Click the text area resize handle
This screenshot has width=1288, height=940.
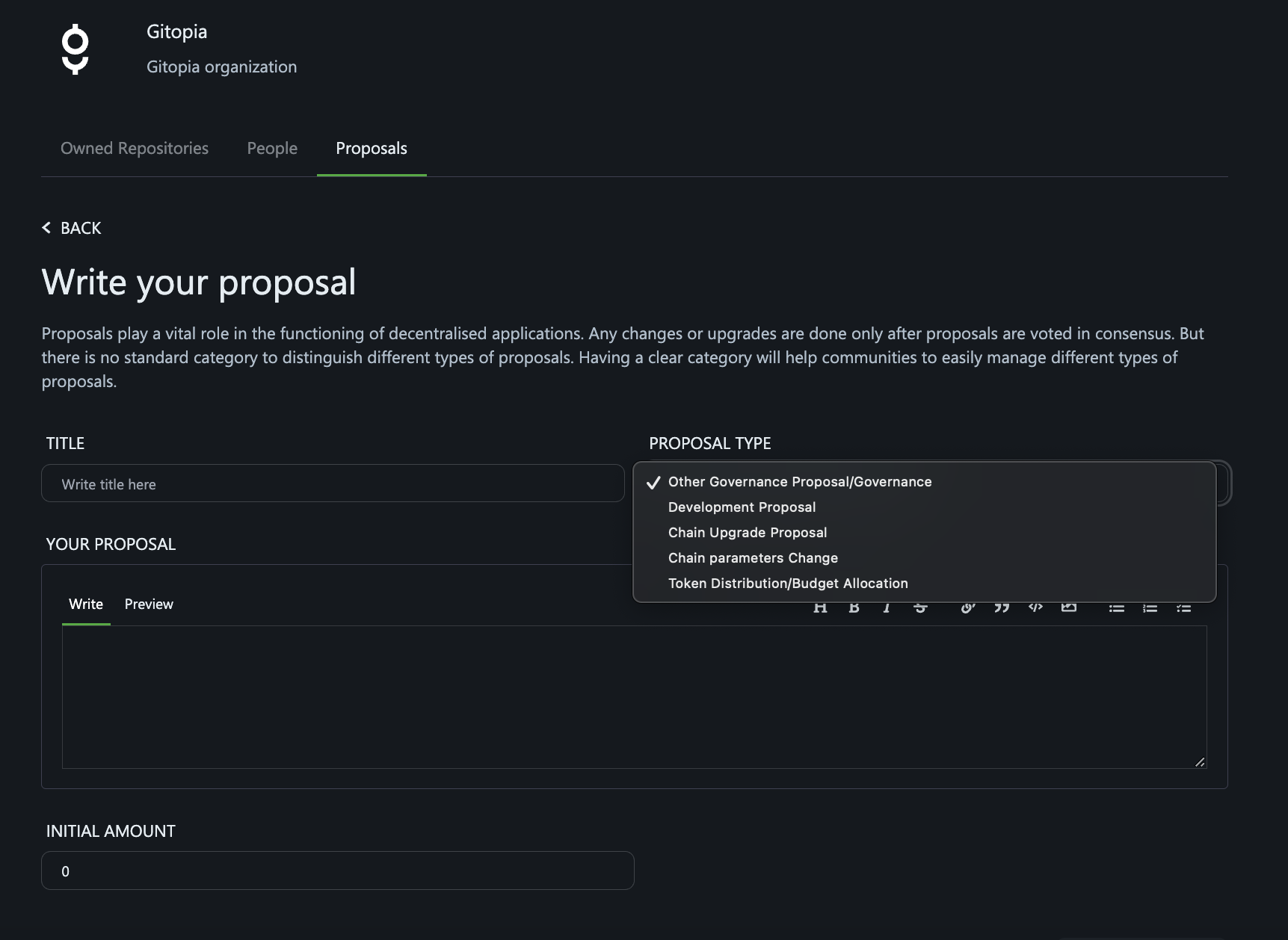(1200, 761)
